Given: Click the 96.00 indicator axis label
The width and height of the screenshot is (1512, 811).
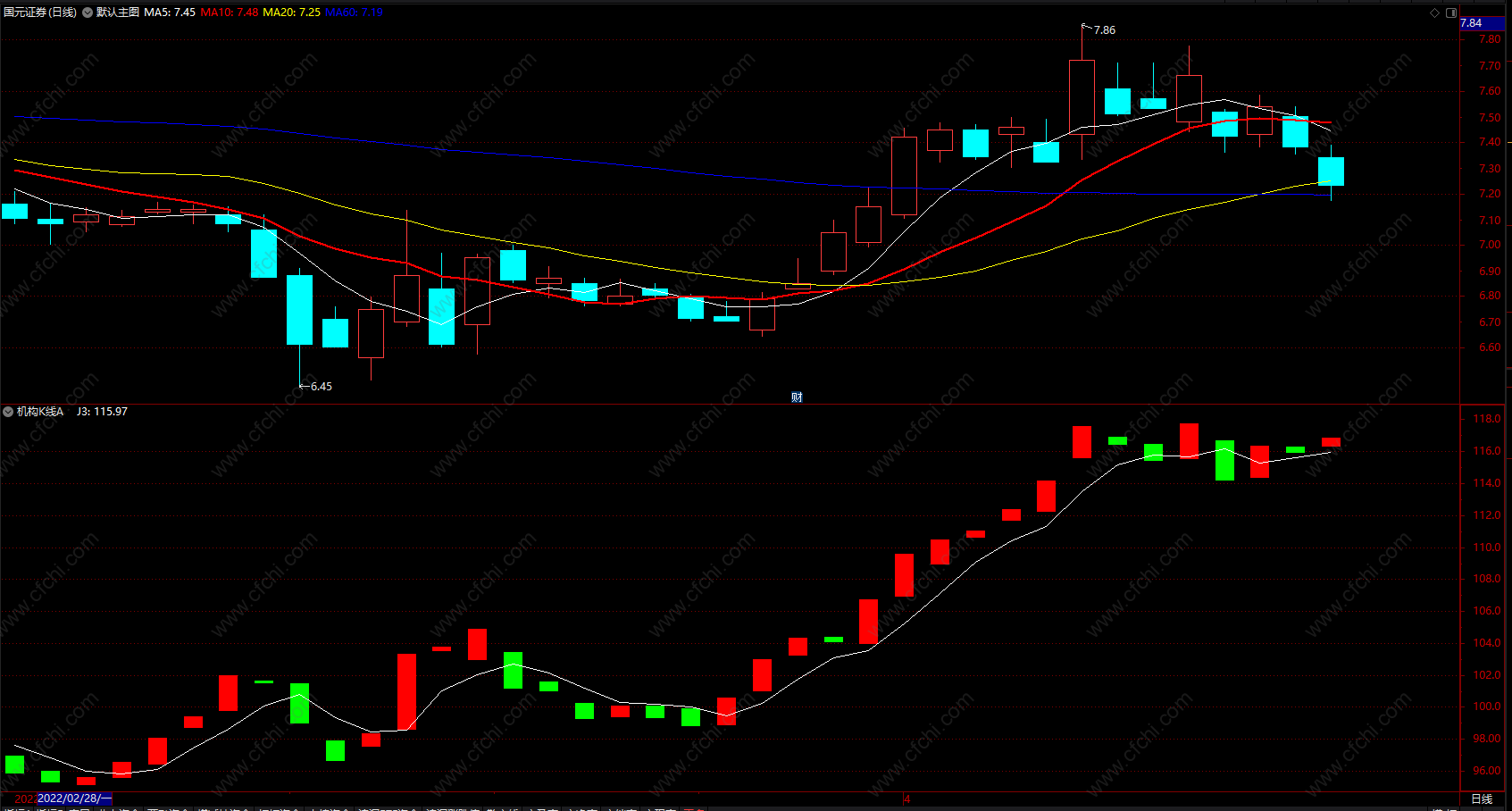Looking at the screenshot, I should click(x=1487, y=771).
